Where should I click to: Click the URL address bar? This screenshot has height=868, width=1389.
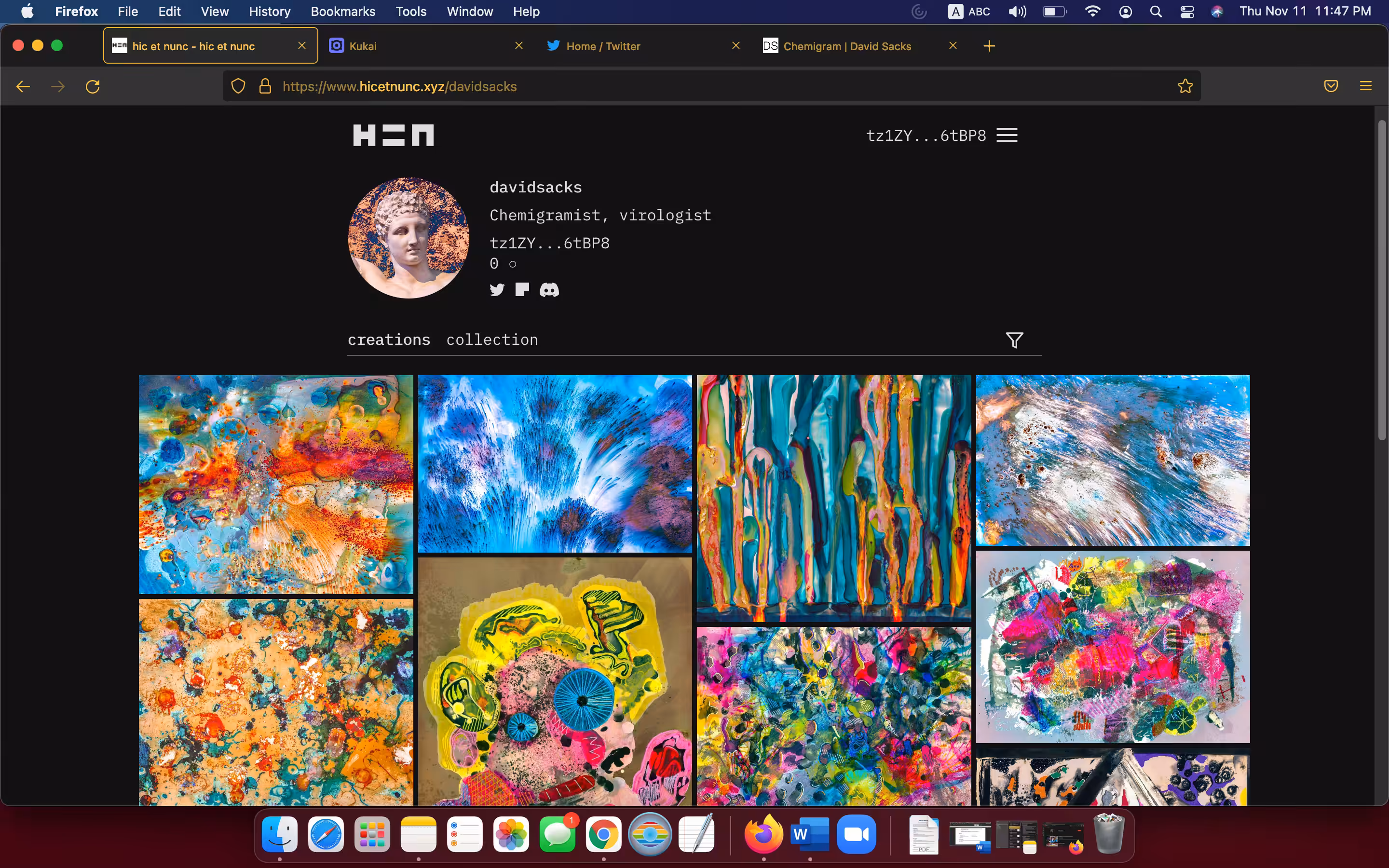click(711, 86)
